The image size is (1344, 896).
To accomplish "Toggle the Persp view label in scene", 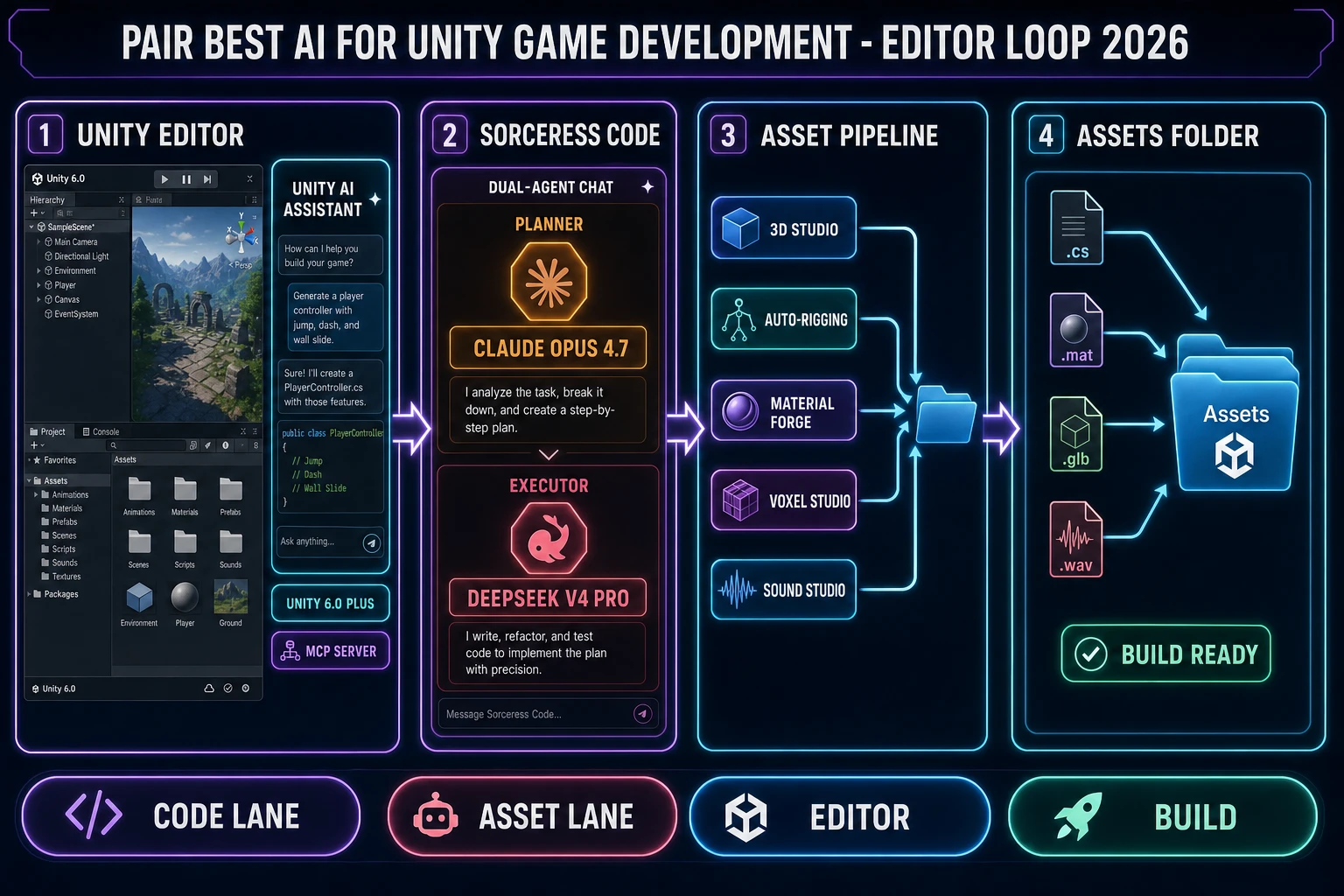I will tap(241, 264).
